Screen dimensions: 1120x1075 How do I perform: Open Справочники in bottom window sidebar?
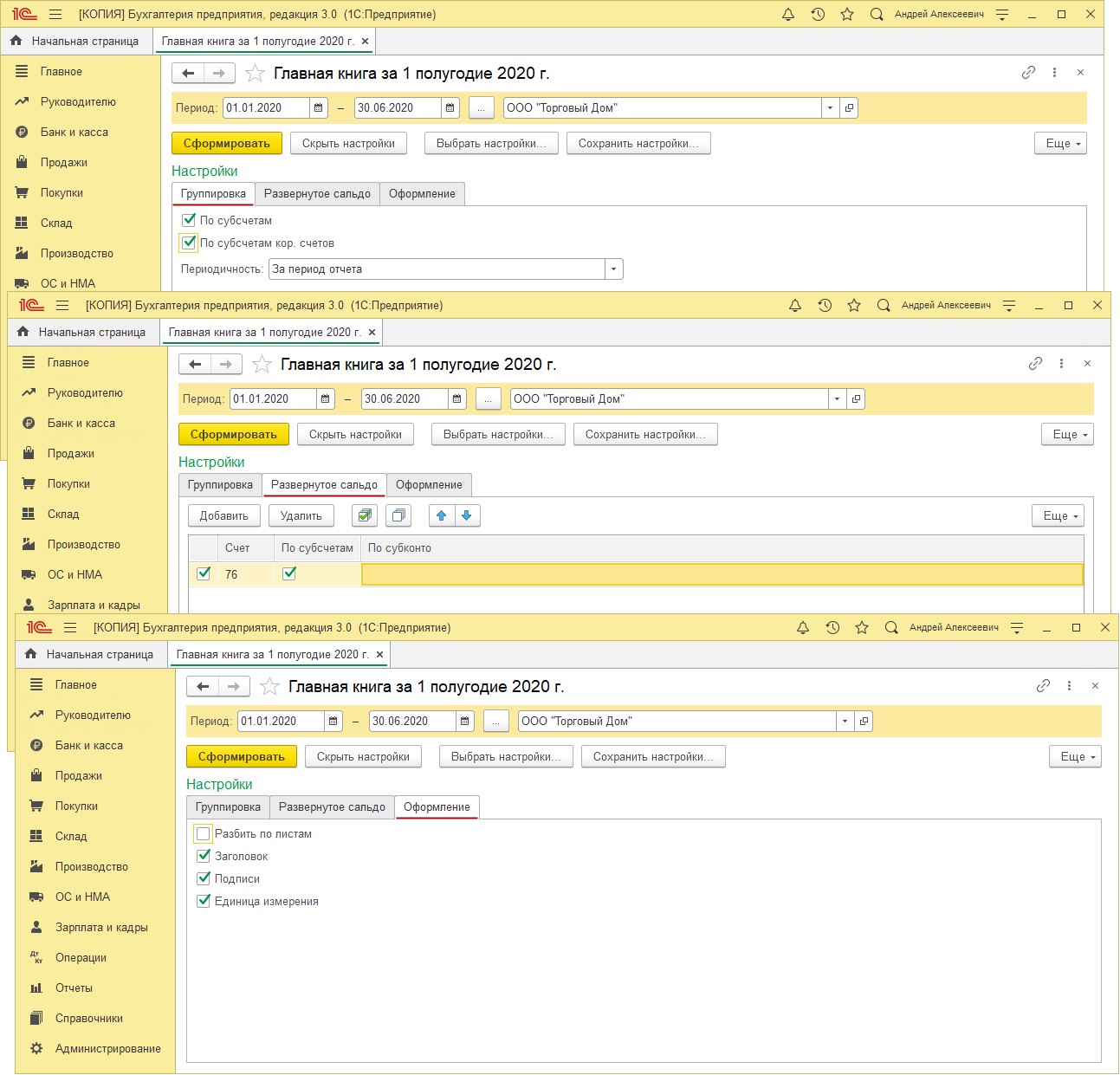click(x=89, y=1018)
